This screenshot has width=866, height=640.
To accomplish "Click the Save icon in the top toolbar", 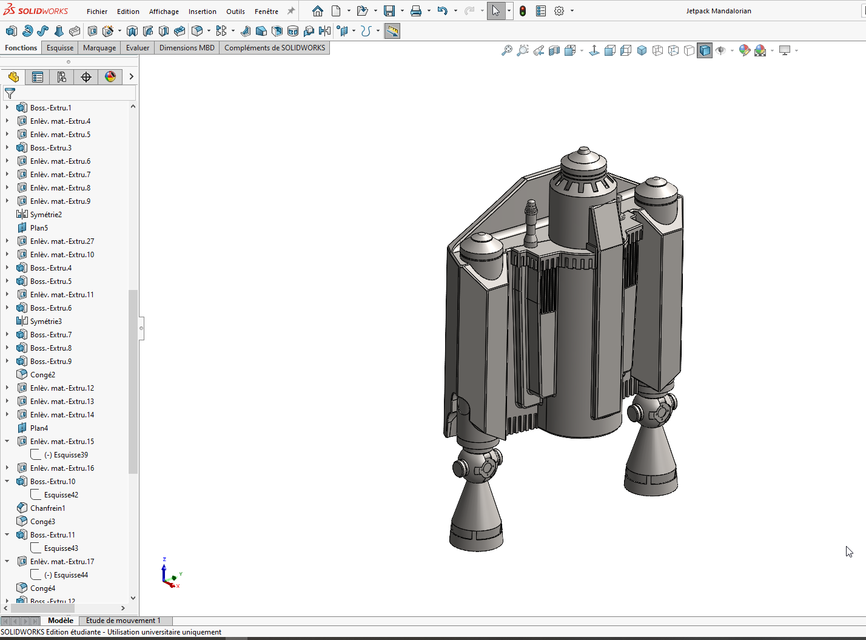I will coord(390,10).
